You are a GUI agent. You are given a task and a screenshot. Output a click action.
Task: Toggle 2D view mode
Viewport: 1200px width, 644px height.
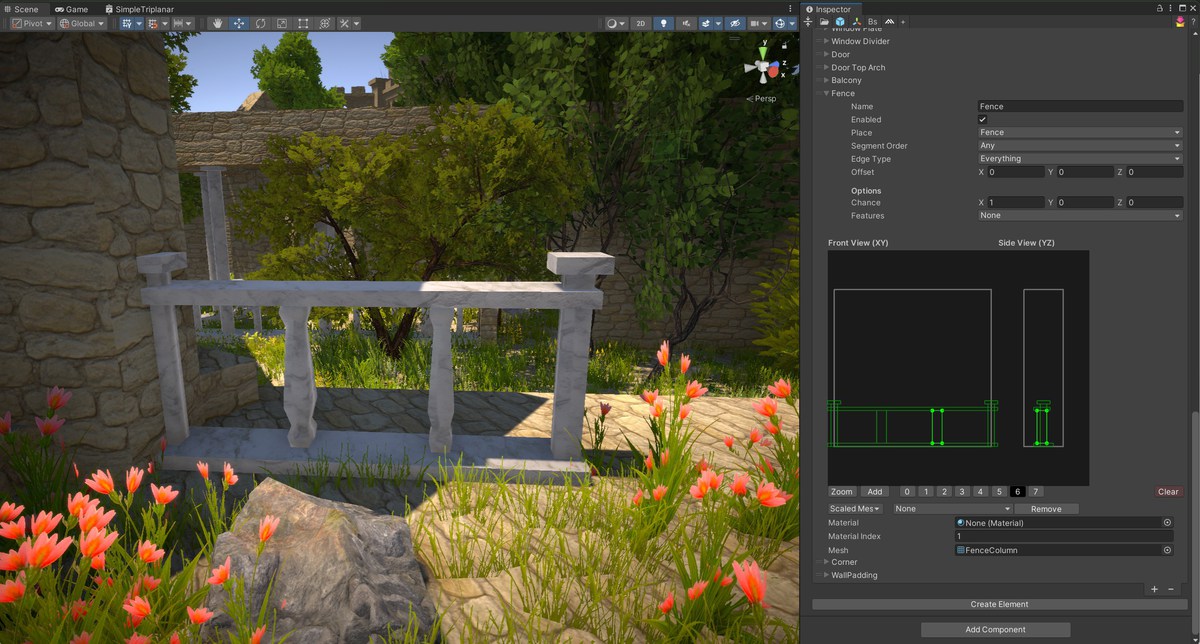641,23
